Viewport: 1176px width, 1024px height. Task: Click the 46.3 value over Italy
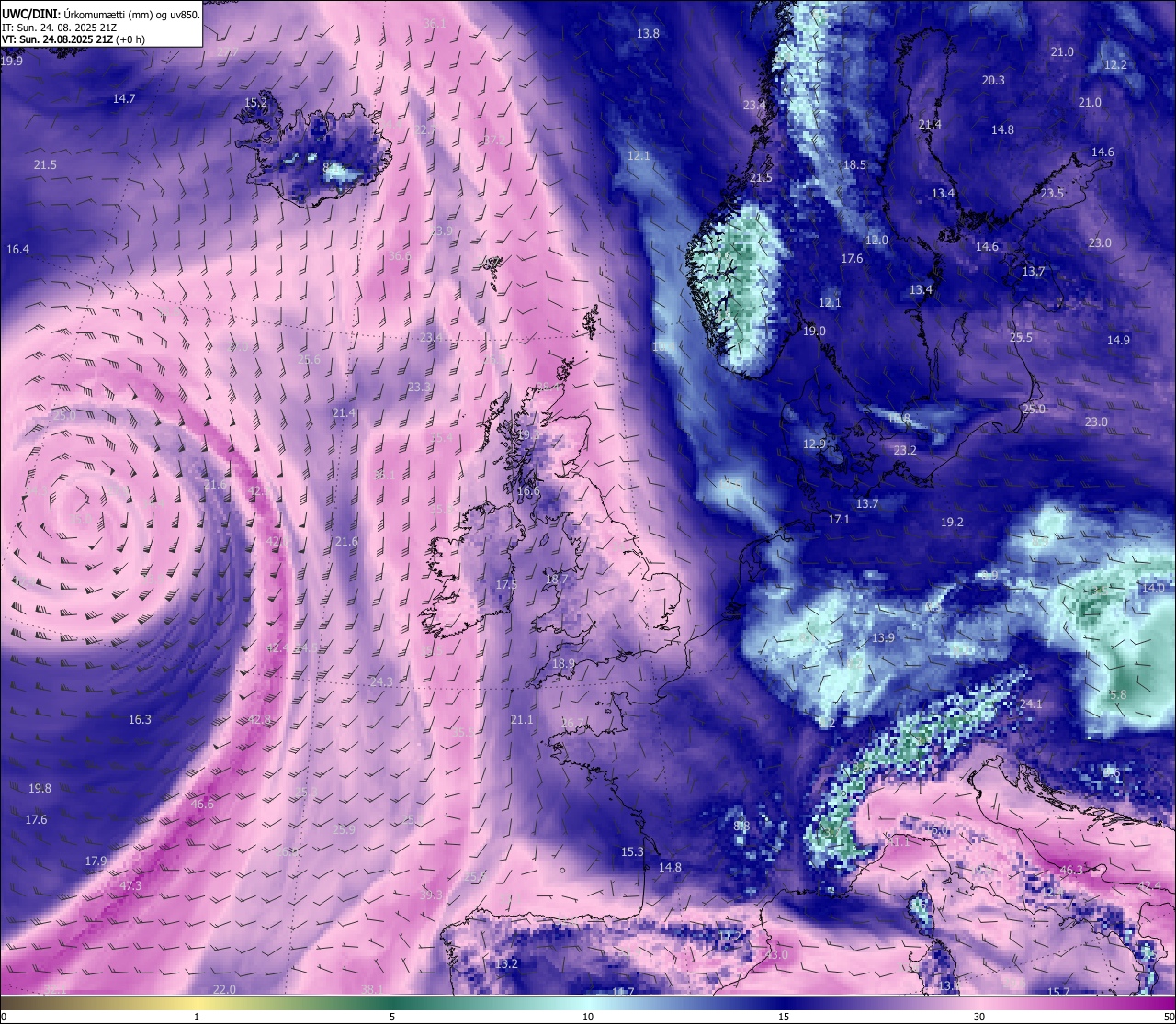(1071, 871)
